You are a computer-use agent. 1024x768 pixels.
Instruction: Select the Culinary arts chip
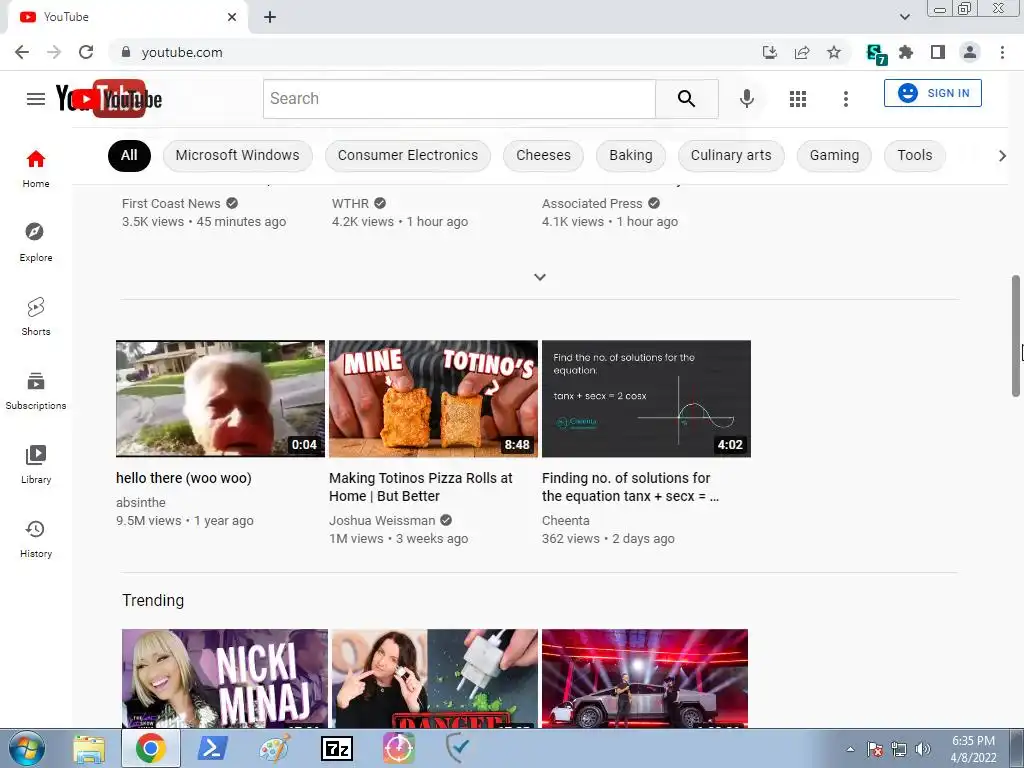(731, 155)
